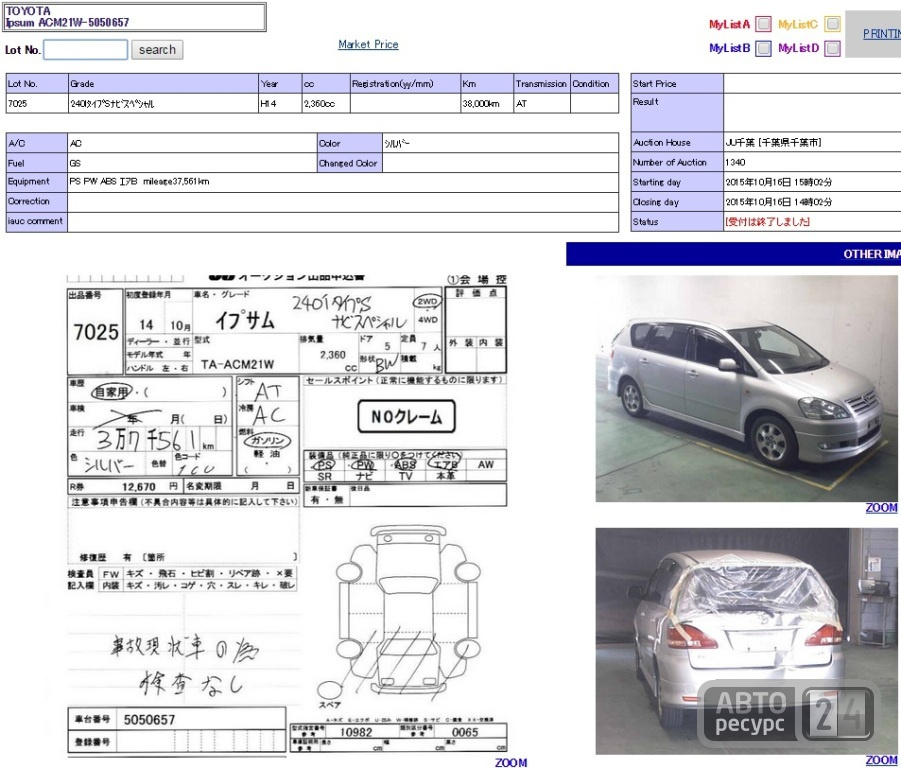The height and width of the screenshot is (768, 901).
Task: Select the Fuel value GS
Action: (x=75, y=163)
